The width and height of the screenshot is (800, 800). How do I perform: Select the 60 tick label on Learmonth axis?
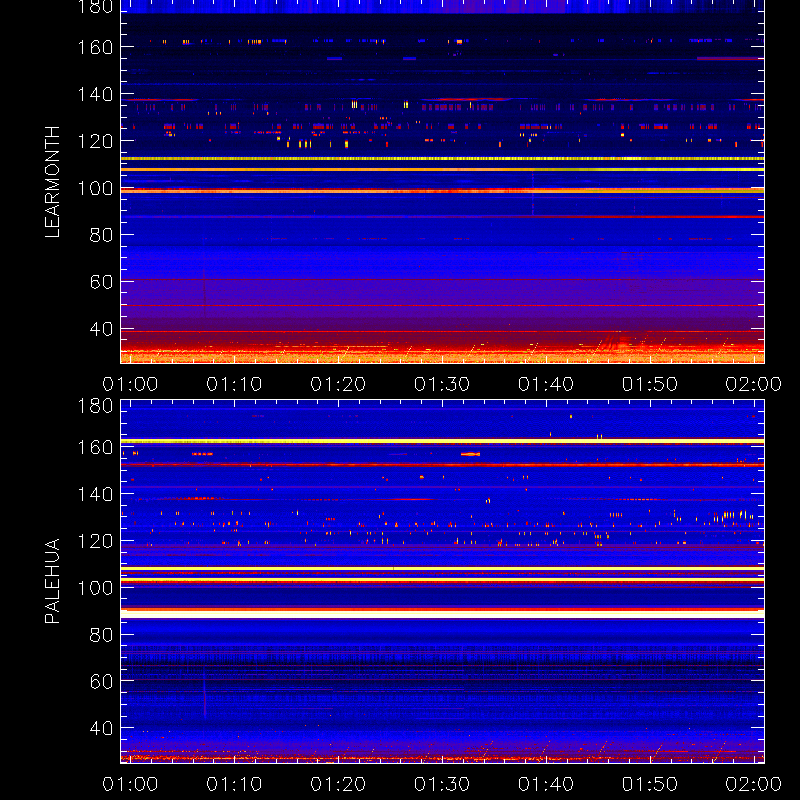click(x=101, y=282)
